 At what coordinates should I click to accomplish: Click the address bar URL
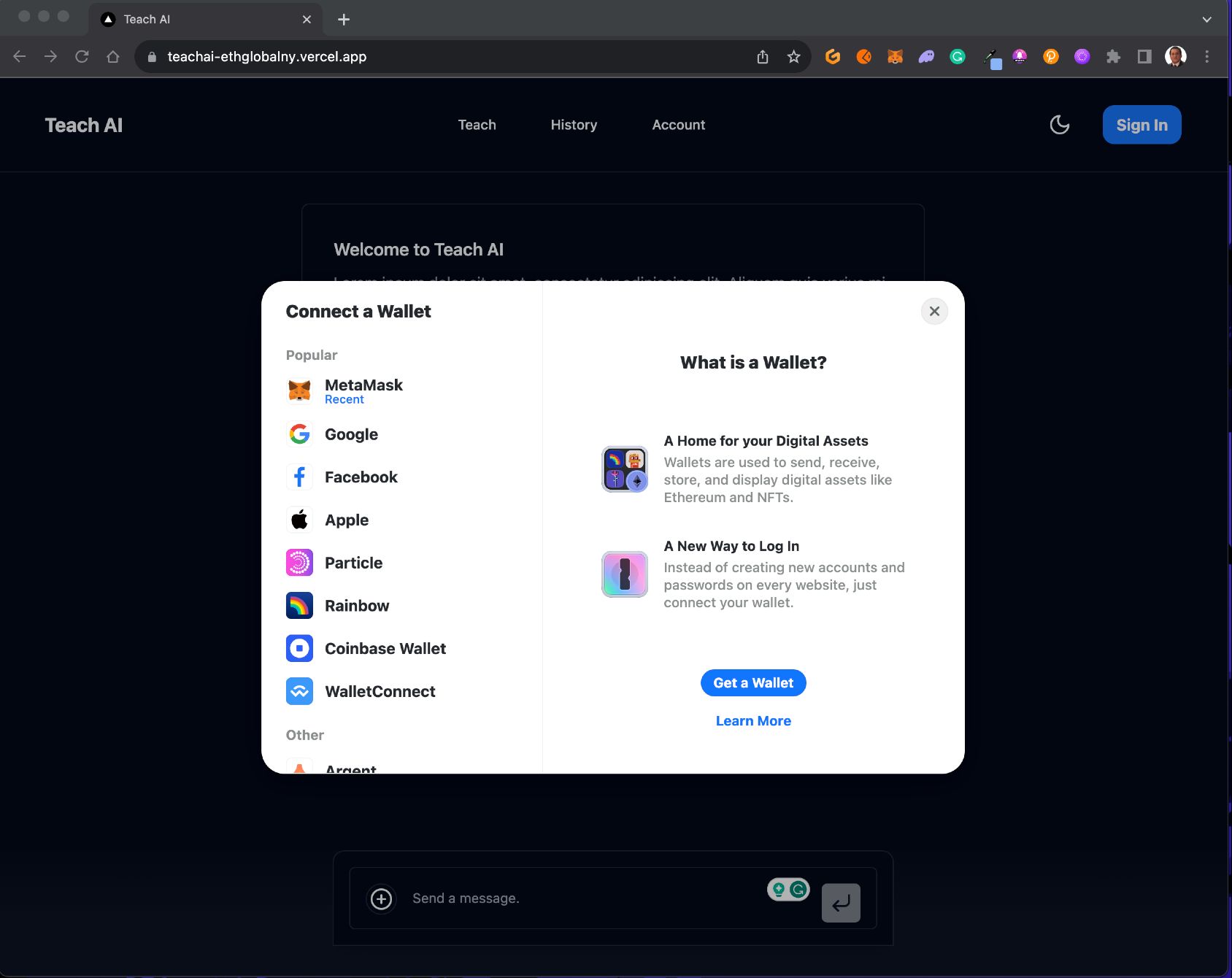pos(267,57)
